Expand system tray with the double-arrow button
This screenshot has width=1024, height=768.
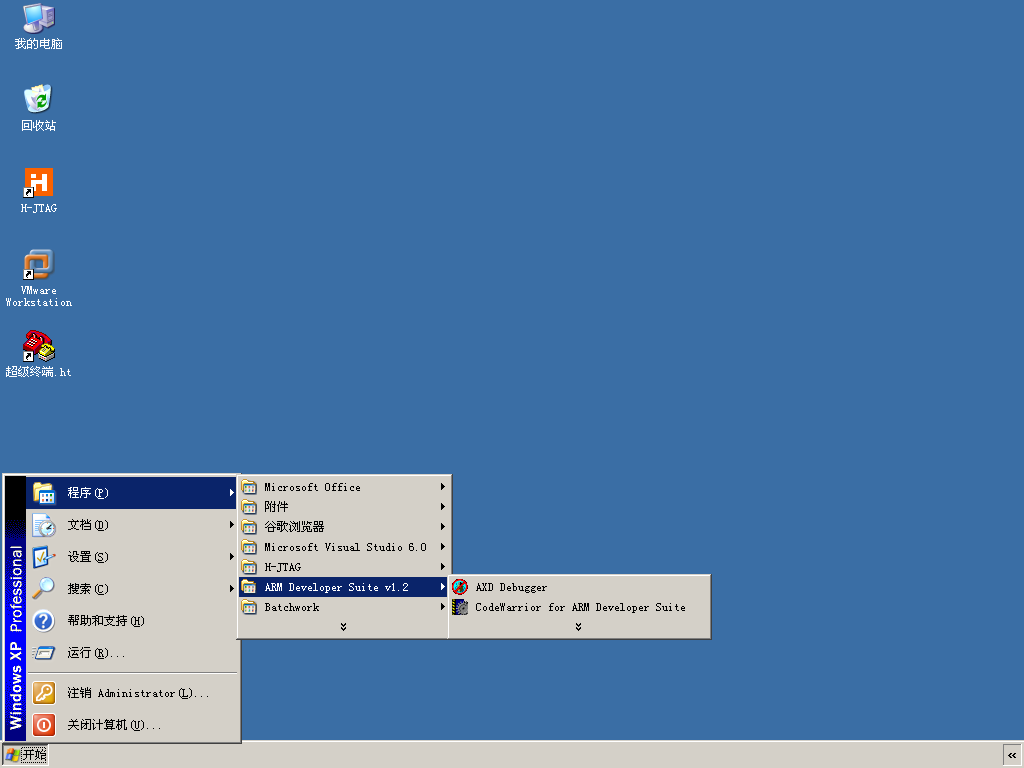(1012, 756)
